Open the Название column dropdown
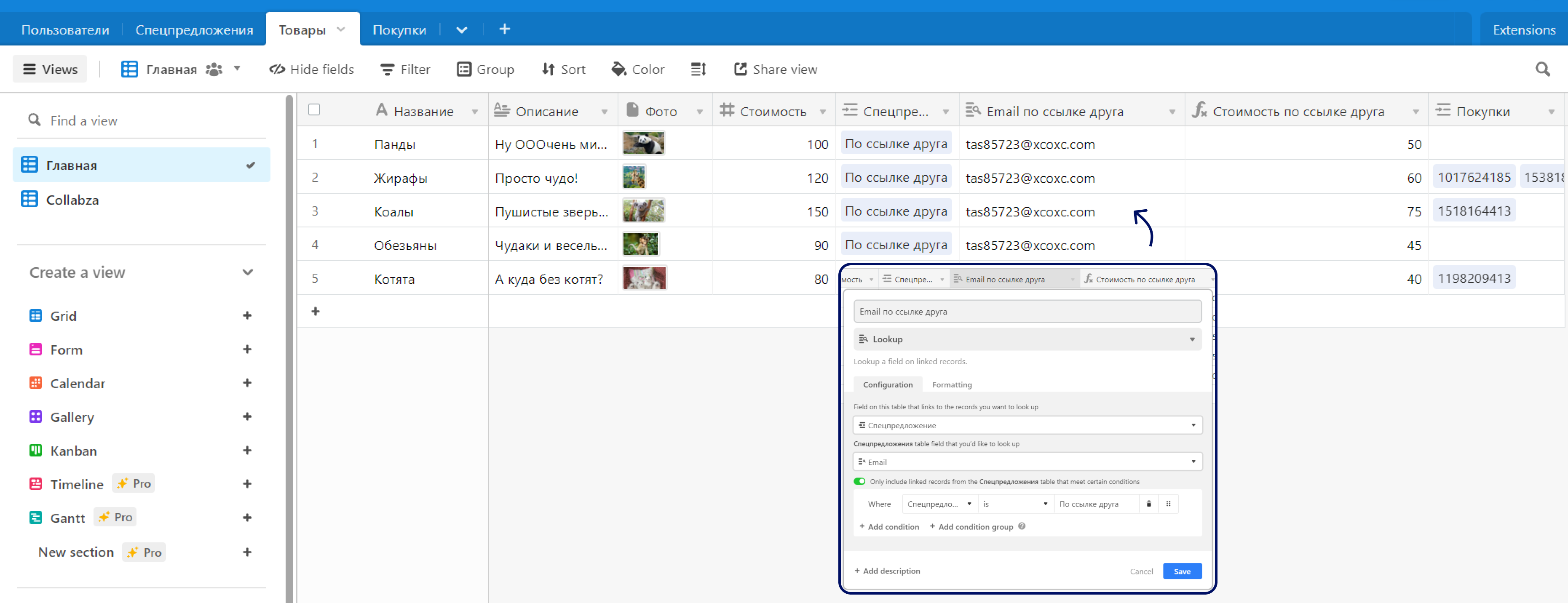 tap(475, 112)
